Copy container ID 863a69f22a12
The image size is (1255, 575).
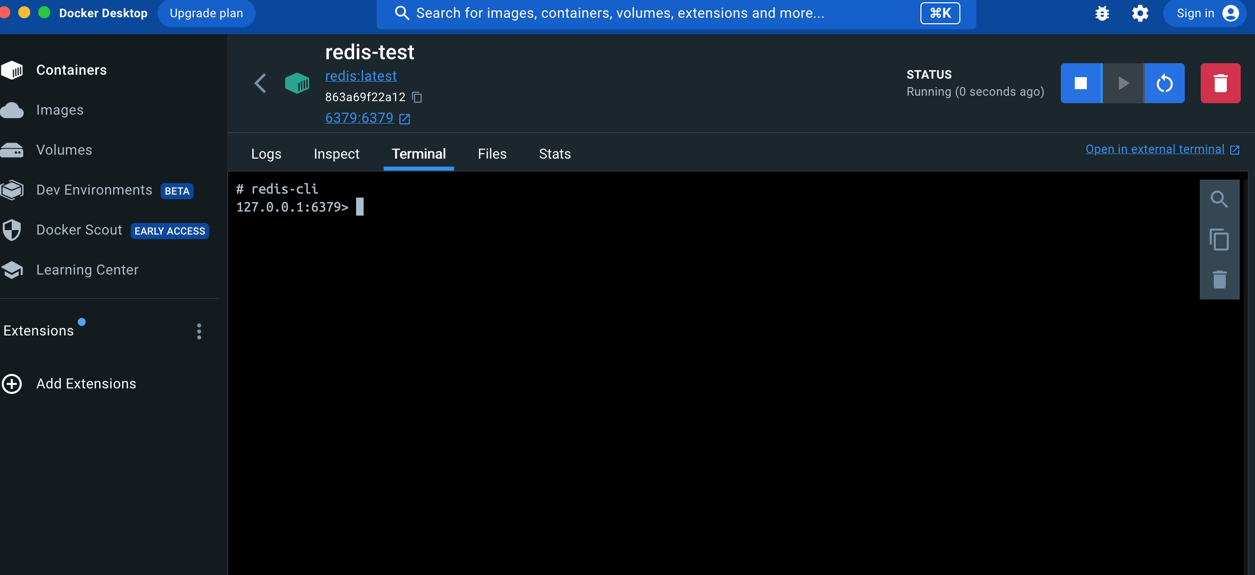tap(417, 97)
